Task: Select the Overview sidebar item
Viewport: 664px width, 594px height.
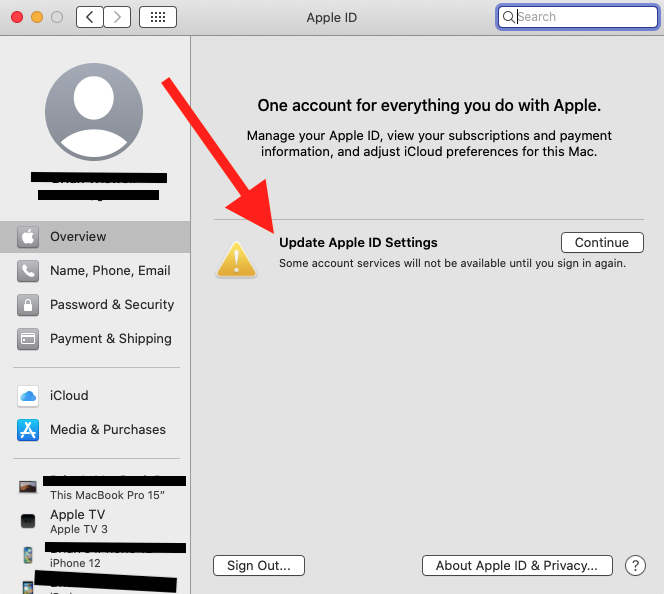Action: (x=95, y=237)
